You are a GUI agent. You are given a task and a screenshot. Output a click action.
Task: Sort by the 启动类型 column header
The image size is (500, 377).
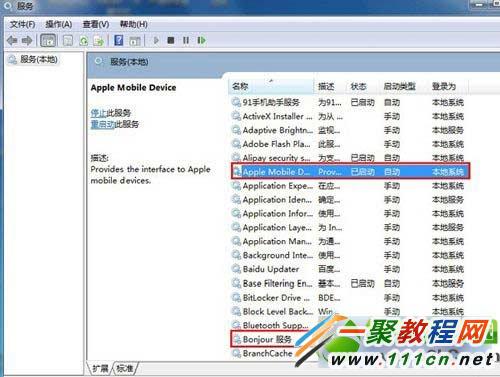coord(399,86)
